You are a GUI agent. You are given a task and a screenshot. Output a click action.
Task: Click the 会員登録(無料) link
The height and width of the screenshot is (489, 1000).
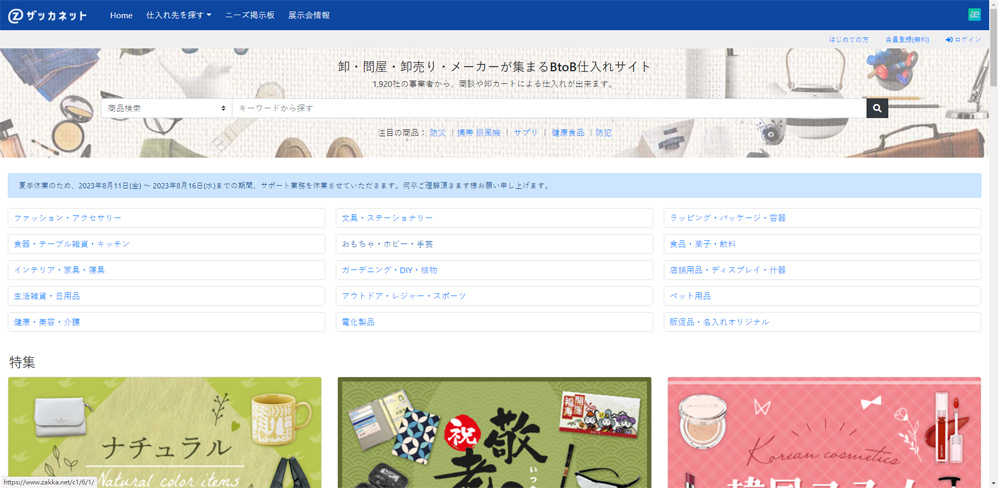[906, 40]
